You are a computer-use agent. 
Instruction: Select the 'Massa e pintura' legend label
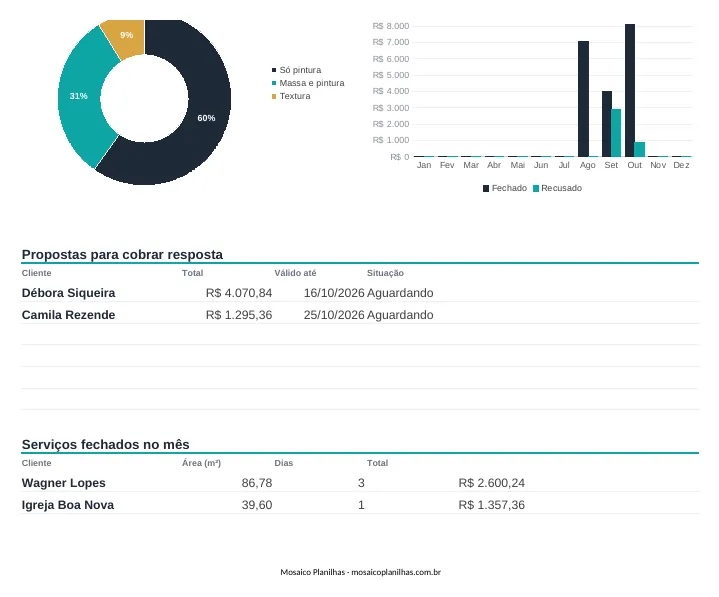[x=312, y=83]
